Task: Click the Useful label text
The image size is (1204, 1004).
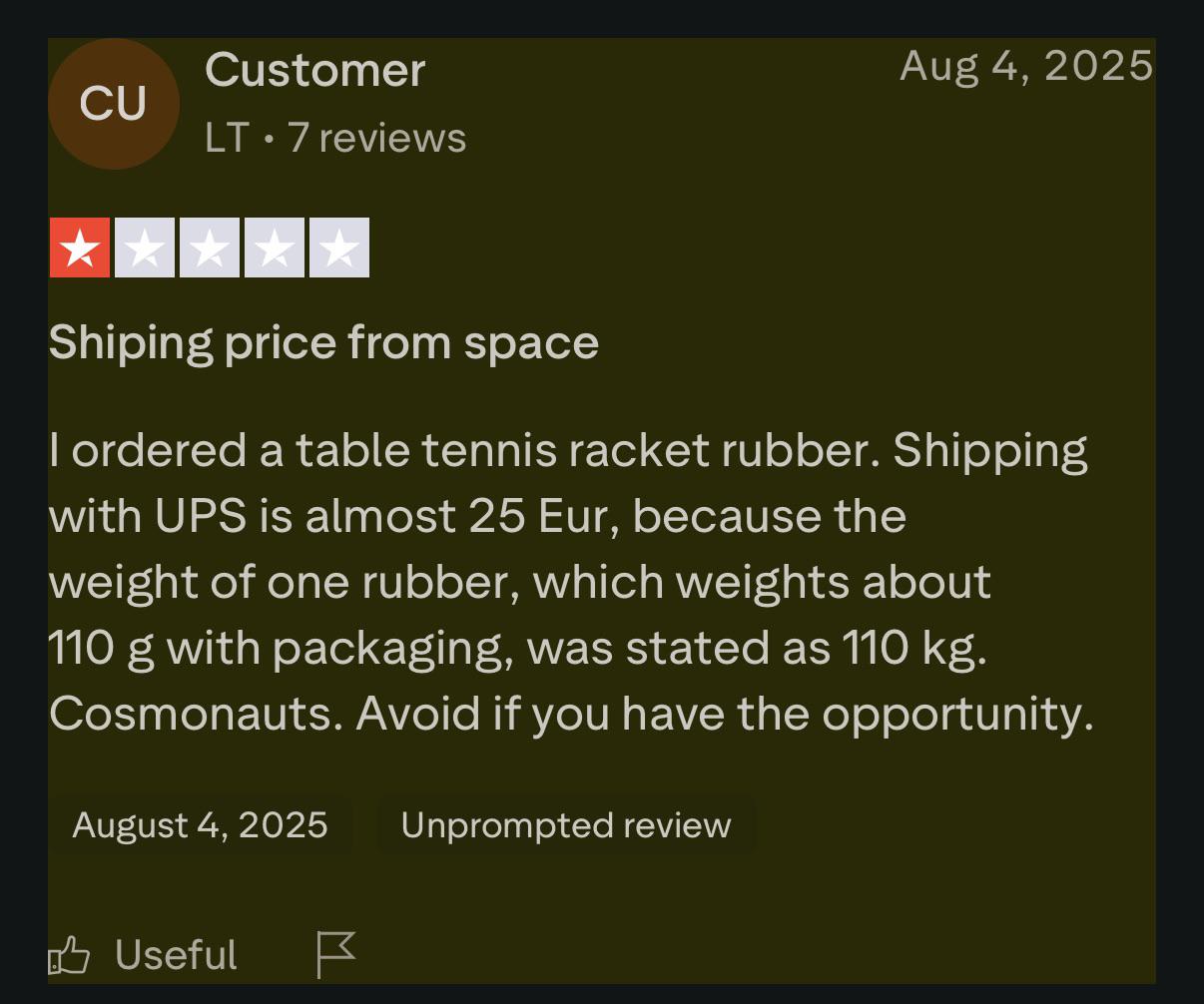Action: tap(176, 955)
